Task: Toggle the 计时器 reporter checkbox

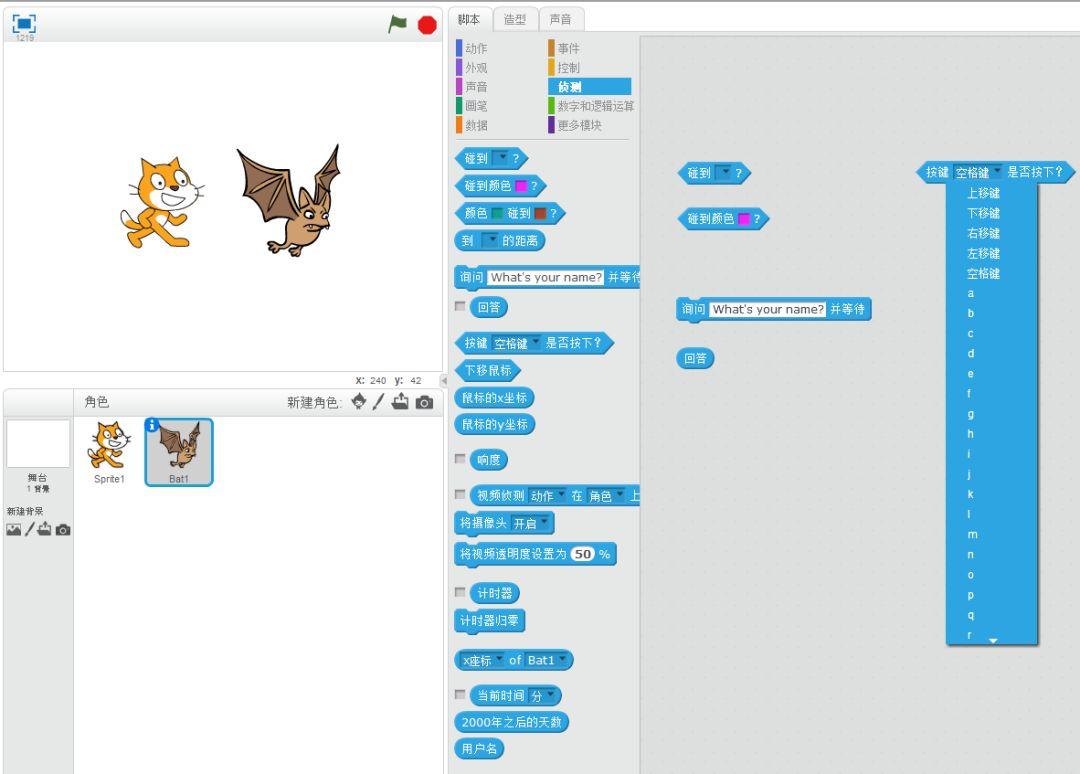Action: 460,592
